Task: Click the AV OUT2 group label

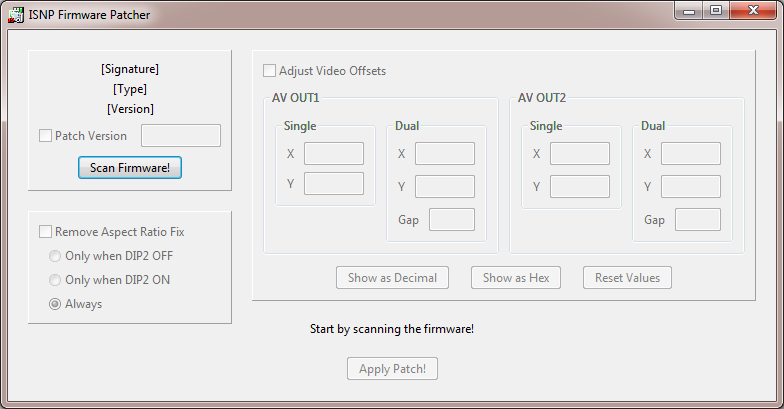Action: [542, 98]
